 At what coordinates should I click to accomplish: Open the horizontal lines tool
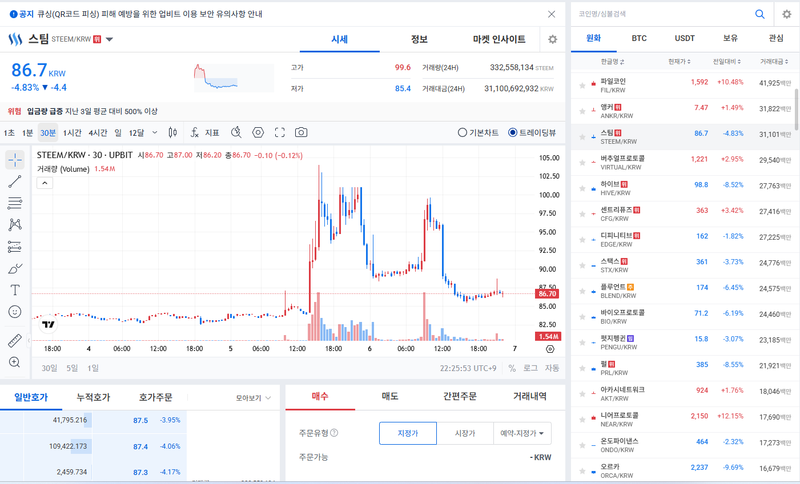click(15, 203)
